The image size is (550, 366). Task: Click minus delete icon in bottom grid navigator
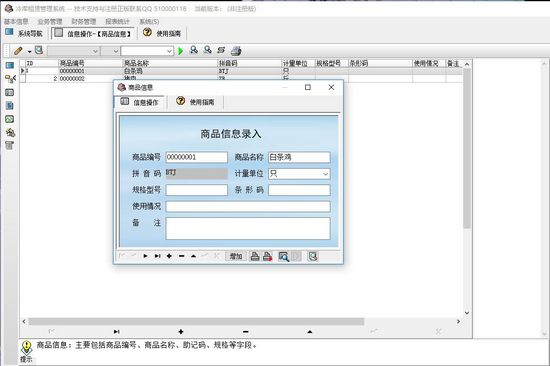(x=246, y=332)
